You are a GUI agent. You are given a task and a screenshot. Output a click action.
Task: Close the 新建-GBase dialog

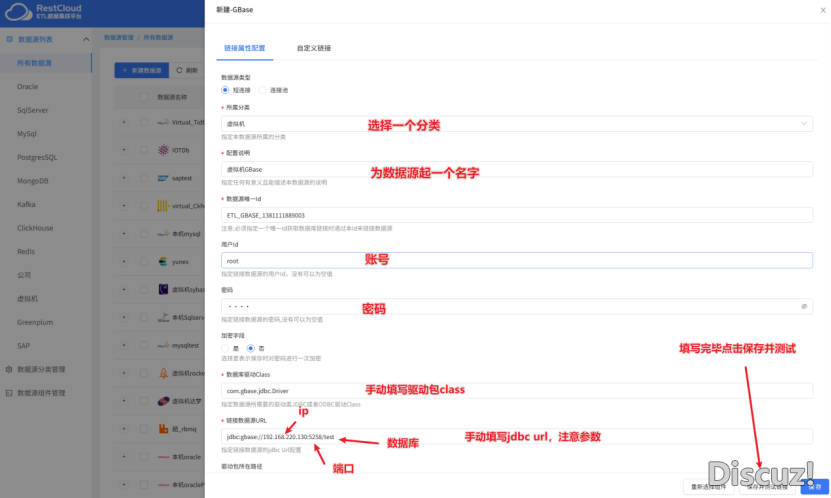823,10
